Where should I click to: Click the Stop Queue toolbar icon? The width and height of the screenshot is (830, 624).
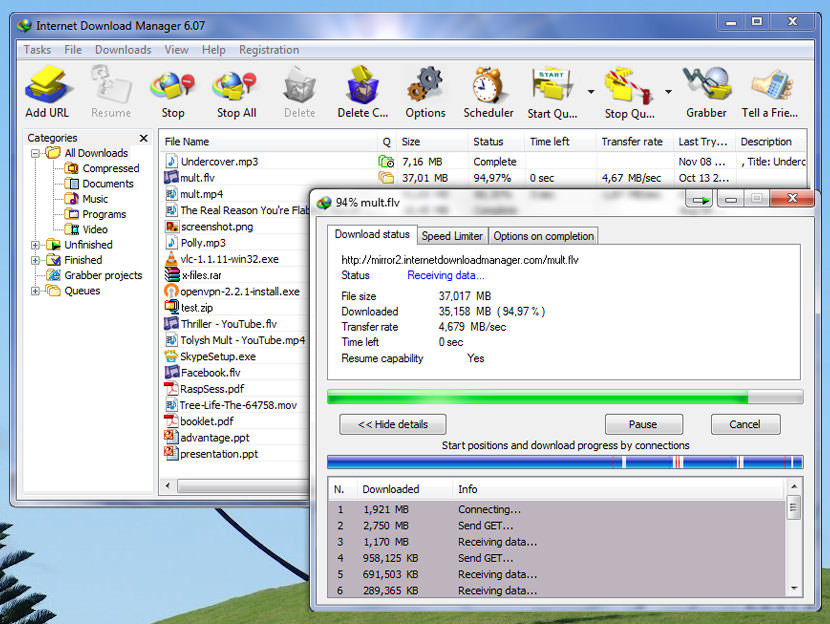click(x=629, y=86)
